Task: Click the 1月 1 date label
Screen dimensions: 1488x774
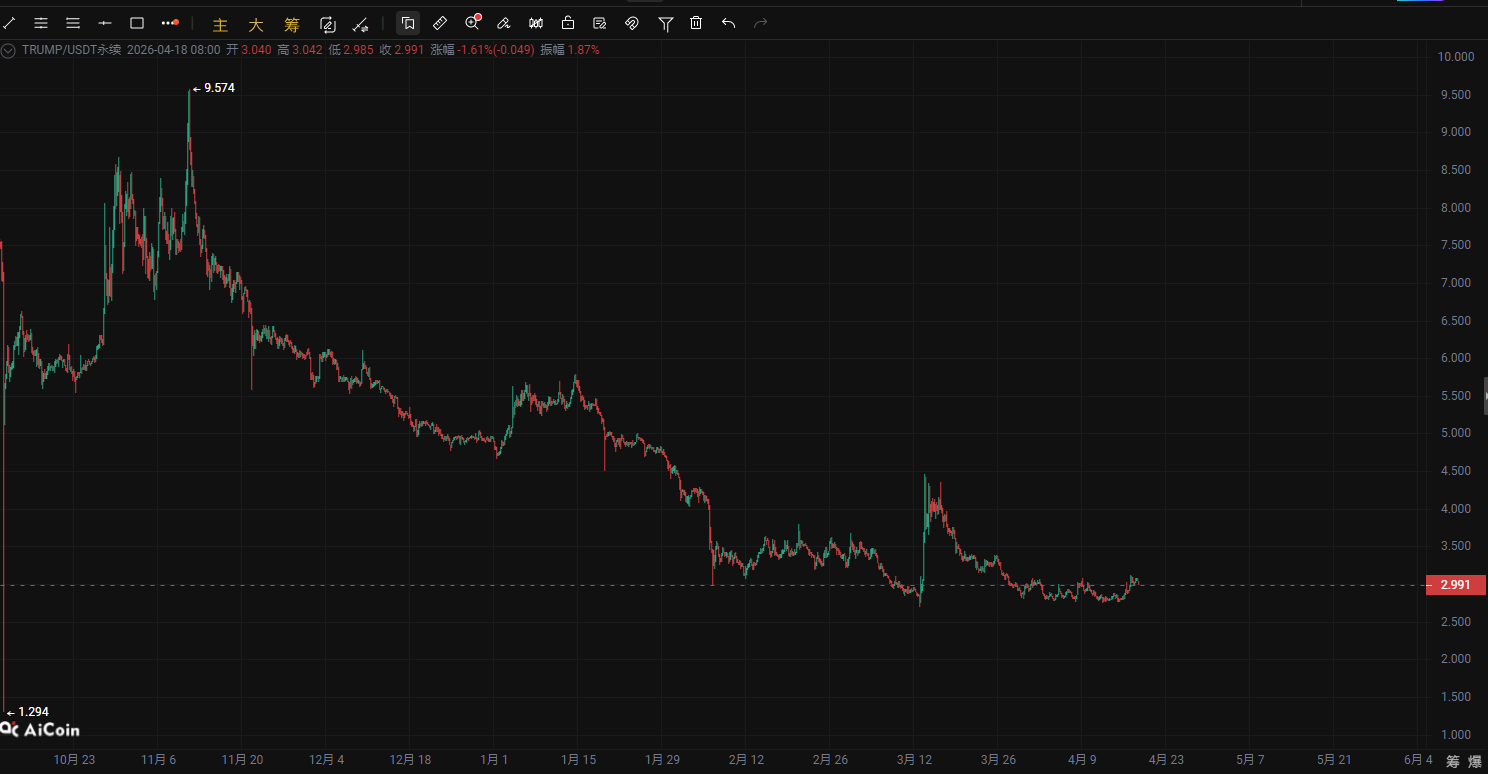Action: (x=495, y=760)
